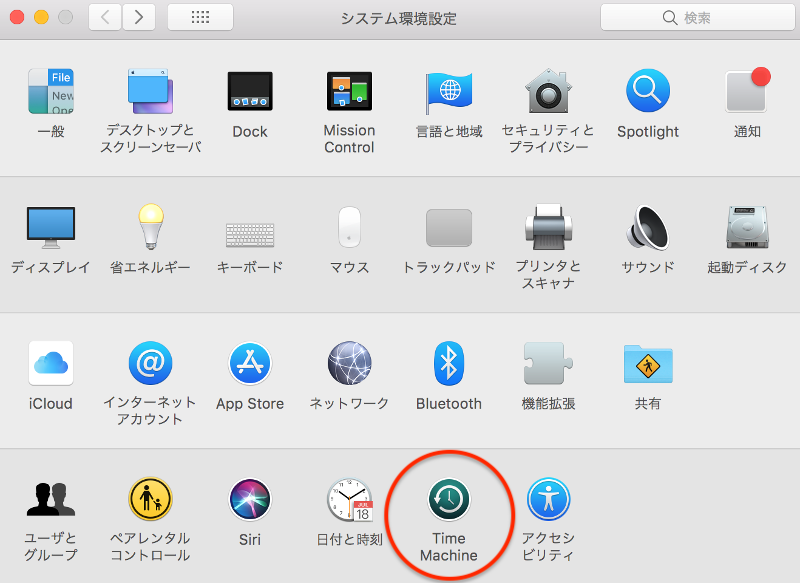Open the Dock preferences
800x583 pixels.
point(249,91)
